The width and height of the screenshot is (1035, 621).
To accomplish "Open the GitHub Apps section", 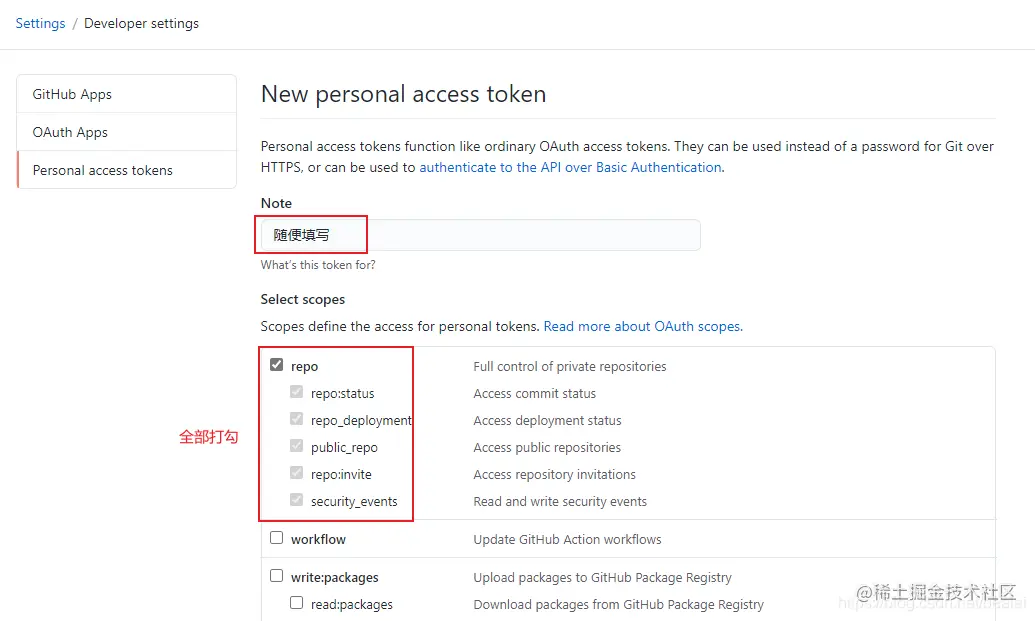I will tap(72, 94).
